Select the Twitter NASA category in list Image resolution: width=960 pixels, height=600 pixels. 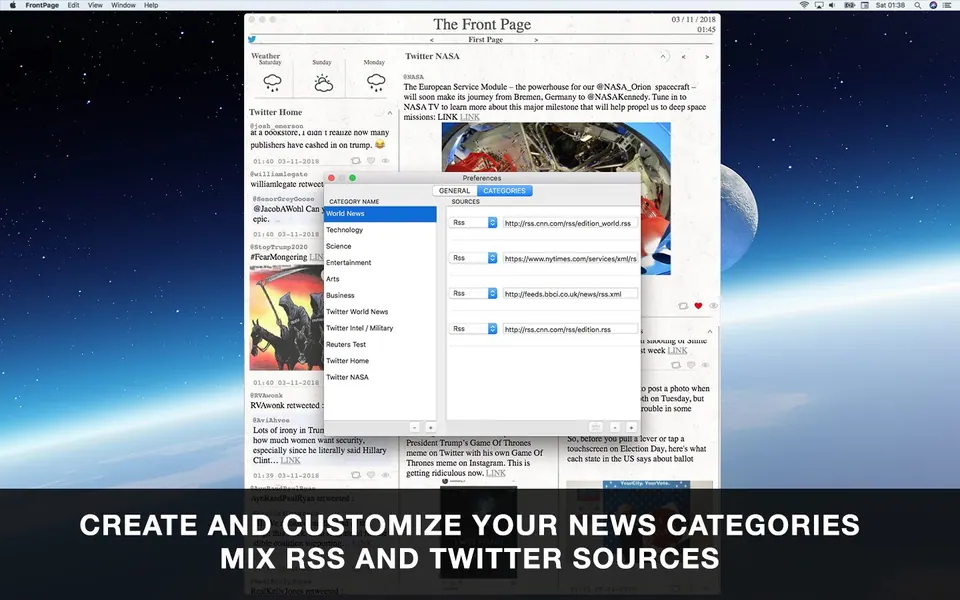(380, 377)
